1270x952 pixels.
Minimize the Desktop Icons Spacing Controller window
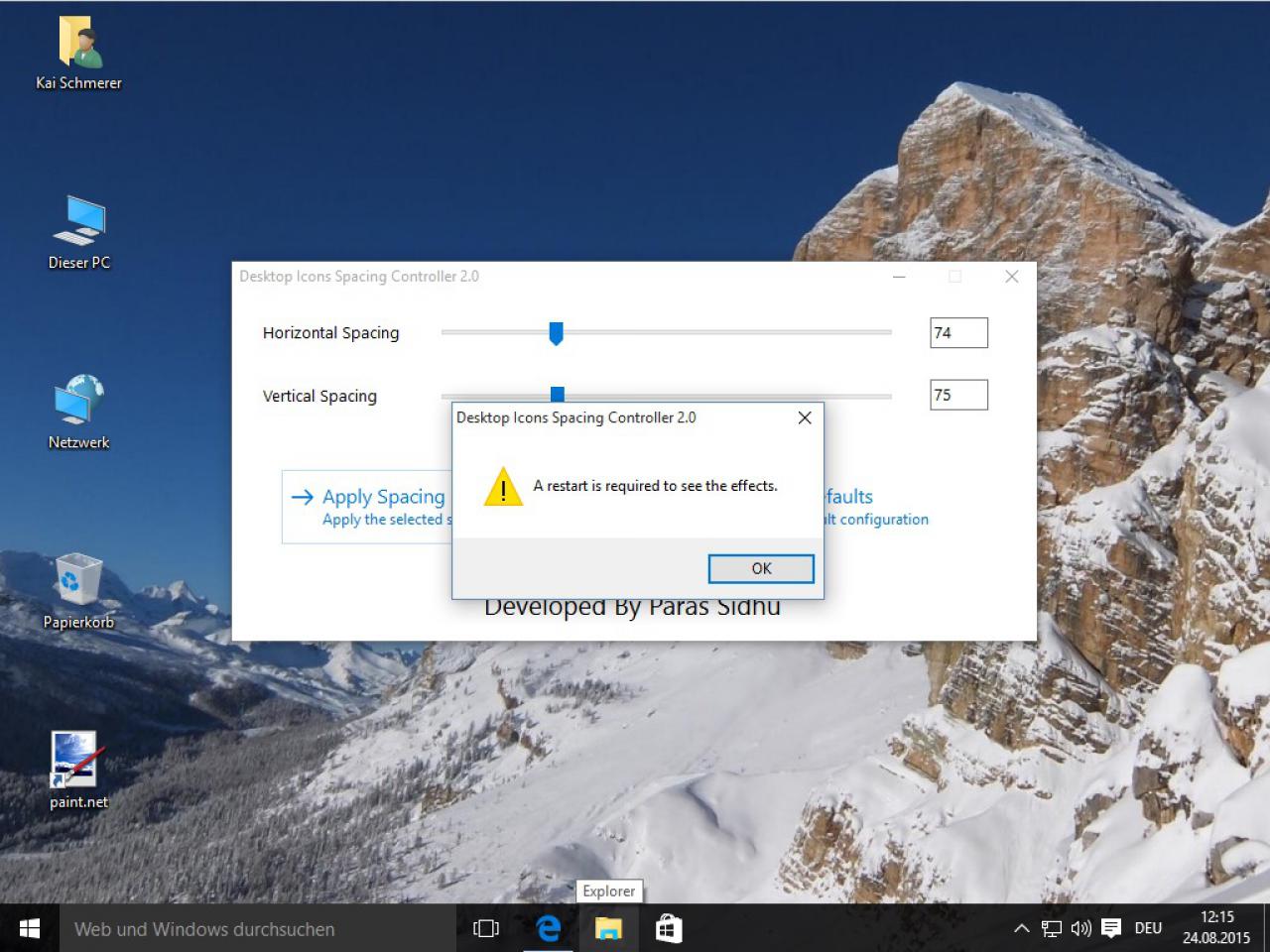[899, 277]
